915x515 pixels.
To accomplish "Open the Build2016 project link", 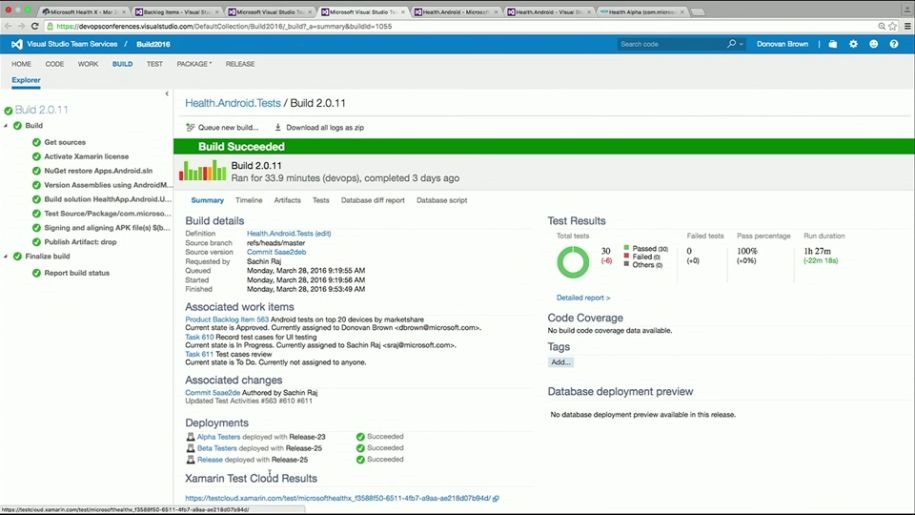I will [153, 44].
